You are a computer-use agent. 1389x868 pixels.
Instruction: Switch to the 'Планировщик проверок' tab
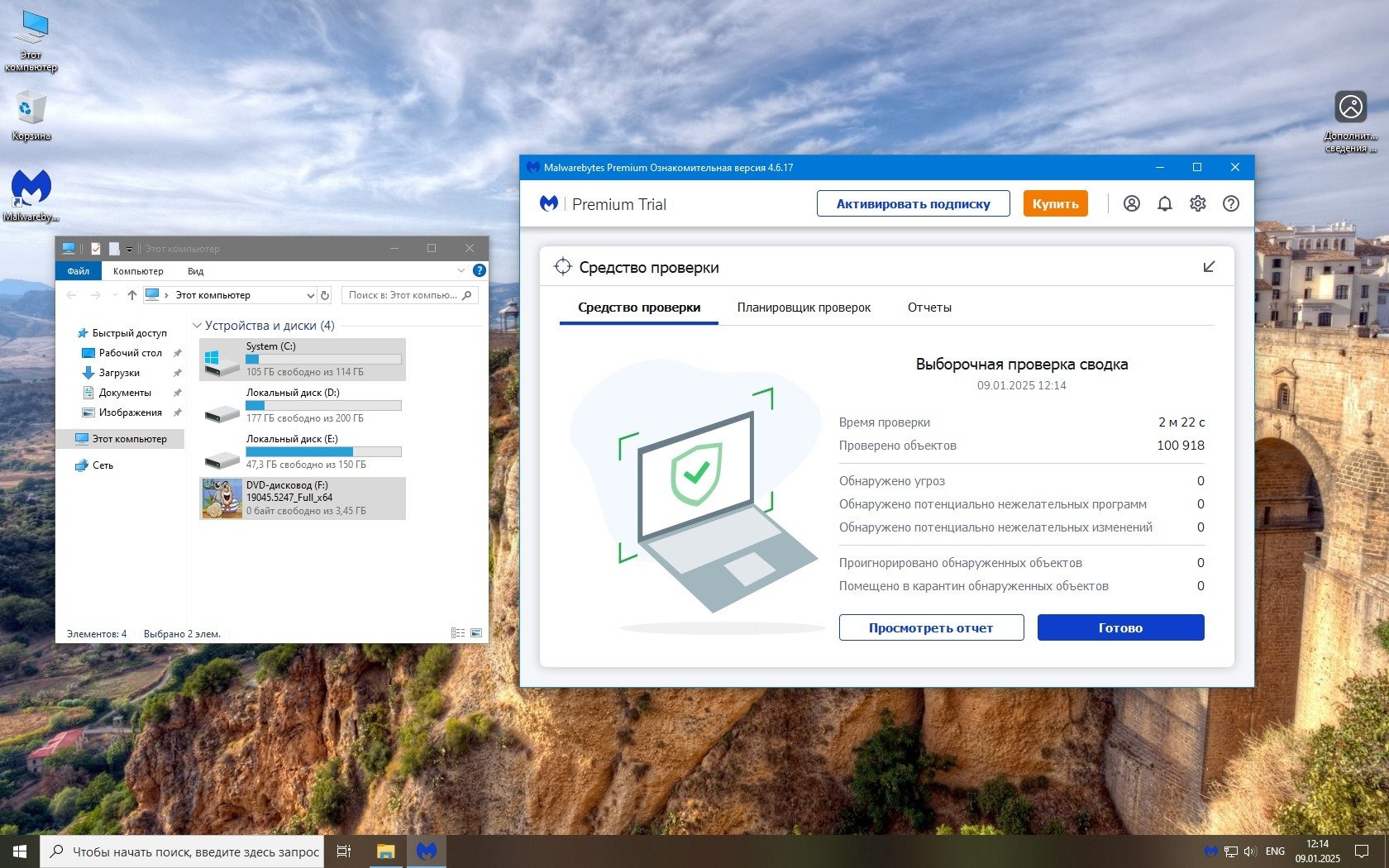coord(804,308)
